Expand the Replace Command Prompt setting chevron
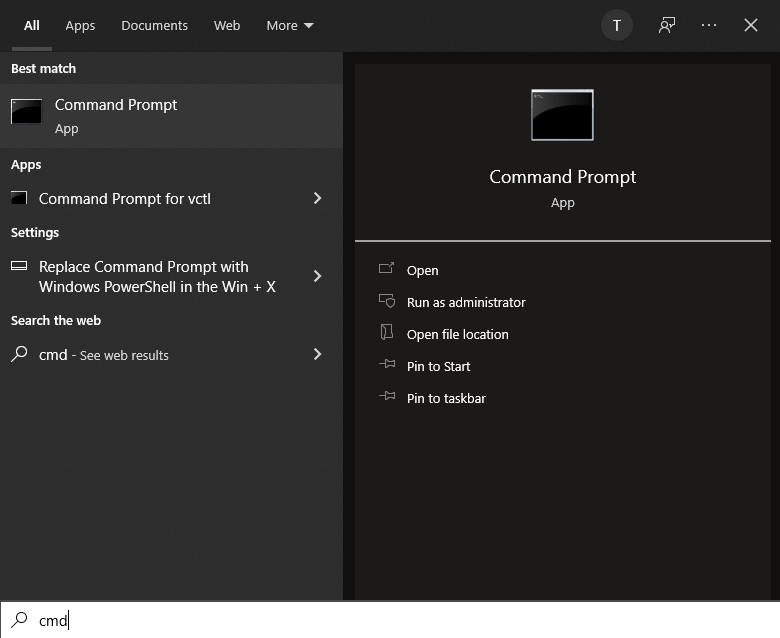Viewport: 780px width, 638px height. [x=317, y=276]
